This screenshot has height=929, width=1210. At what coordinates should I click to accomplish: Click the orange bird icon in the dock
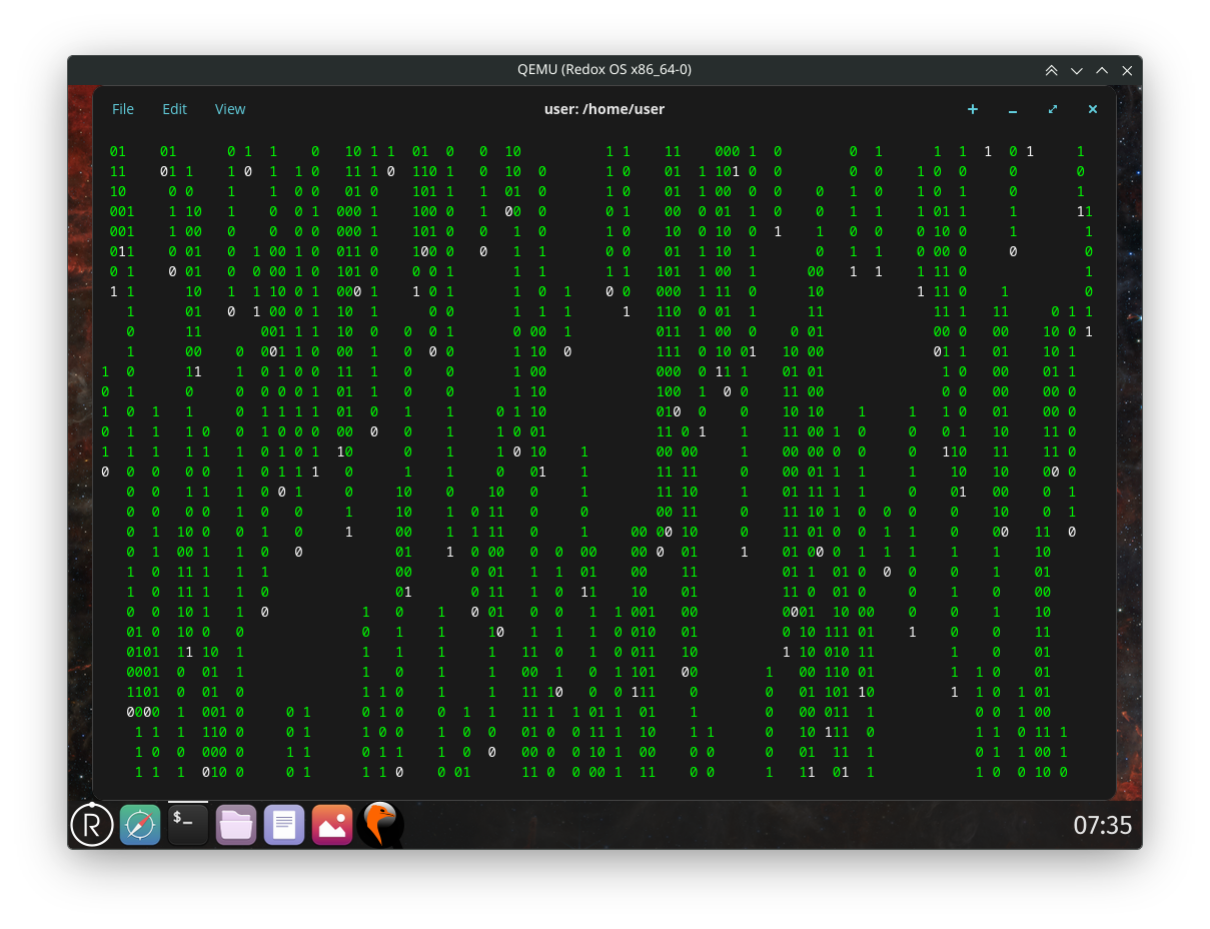[380, 825]
